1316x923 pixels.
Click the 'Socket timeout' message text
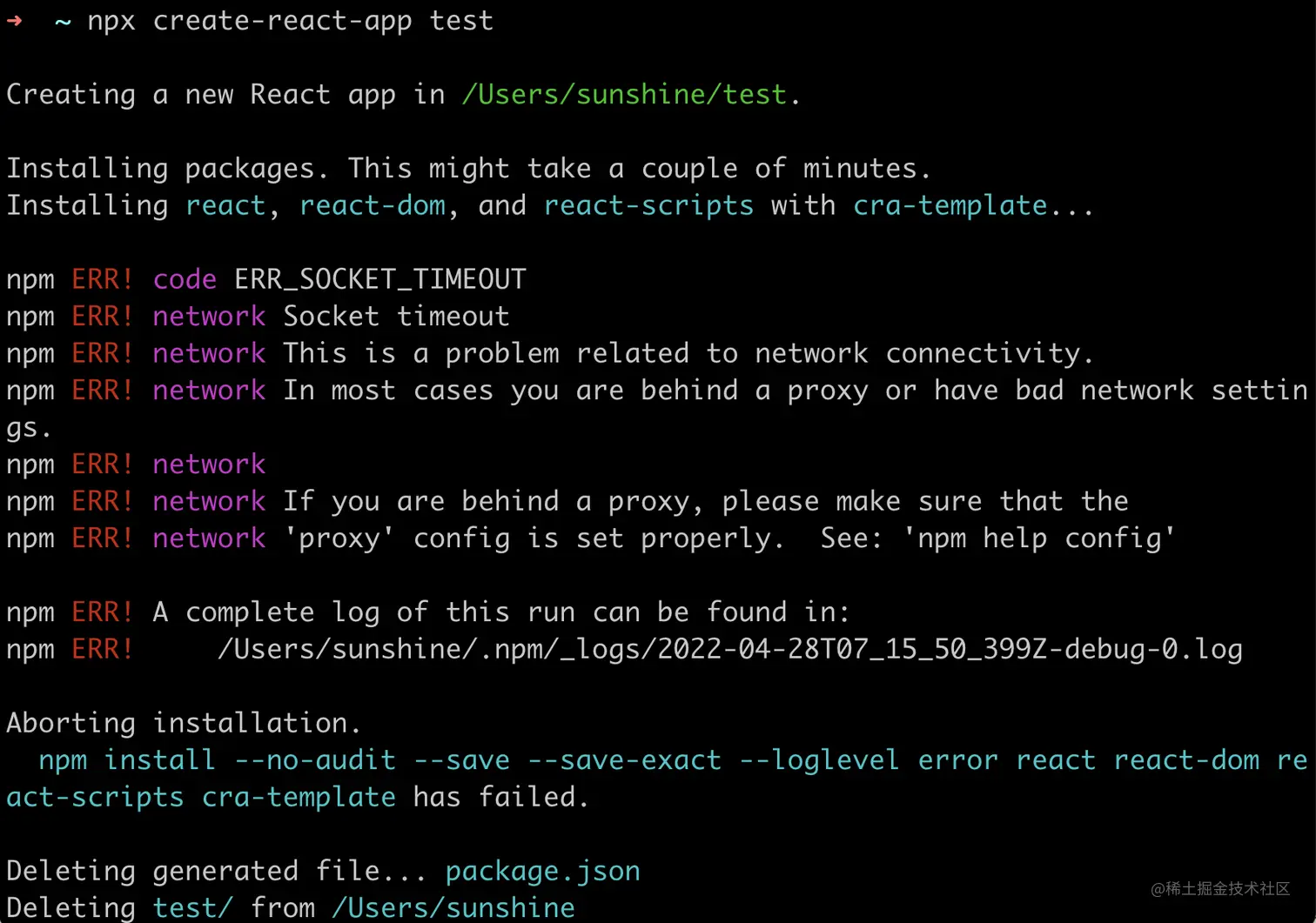tap(396, 316)
